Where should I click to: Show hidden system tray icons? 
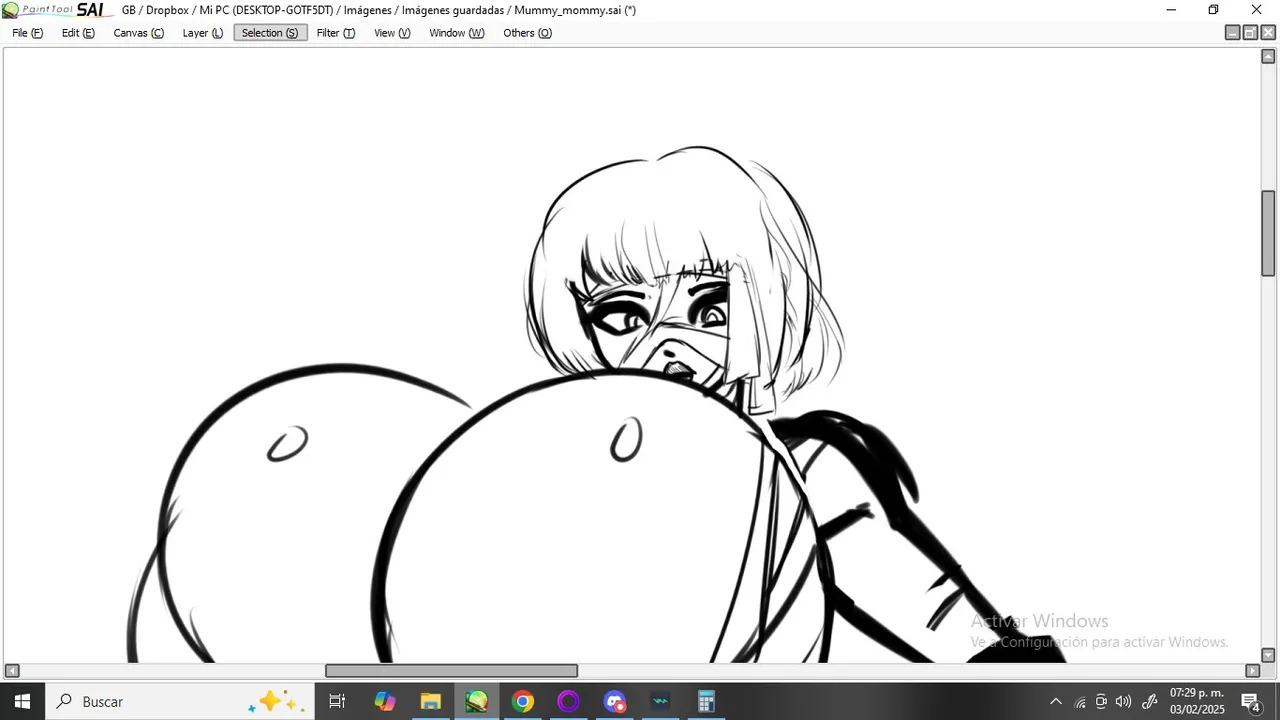[1055, 701]
